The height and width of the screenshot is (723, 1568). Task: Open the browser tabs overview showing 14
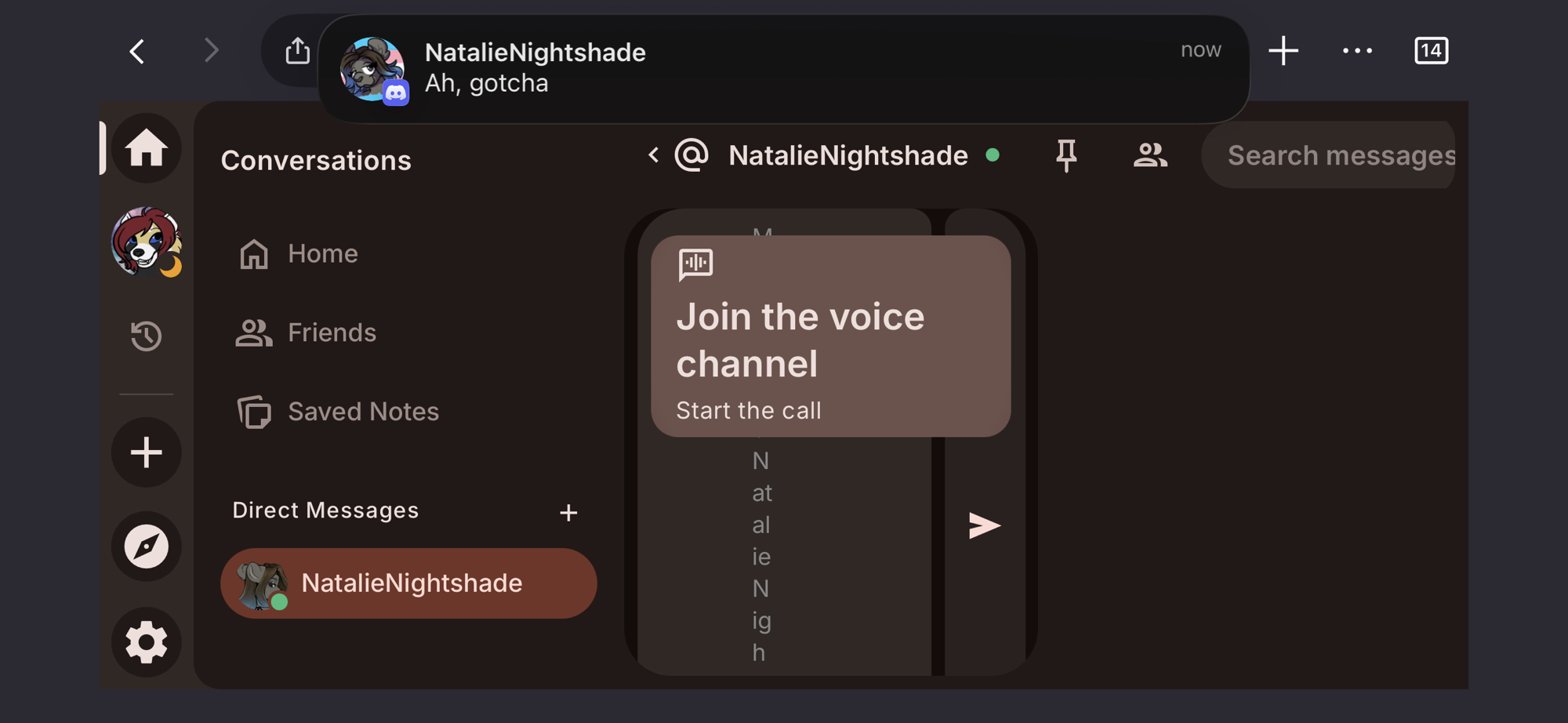coord(1431,52)
